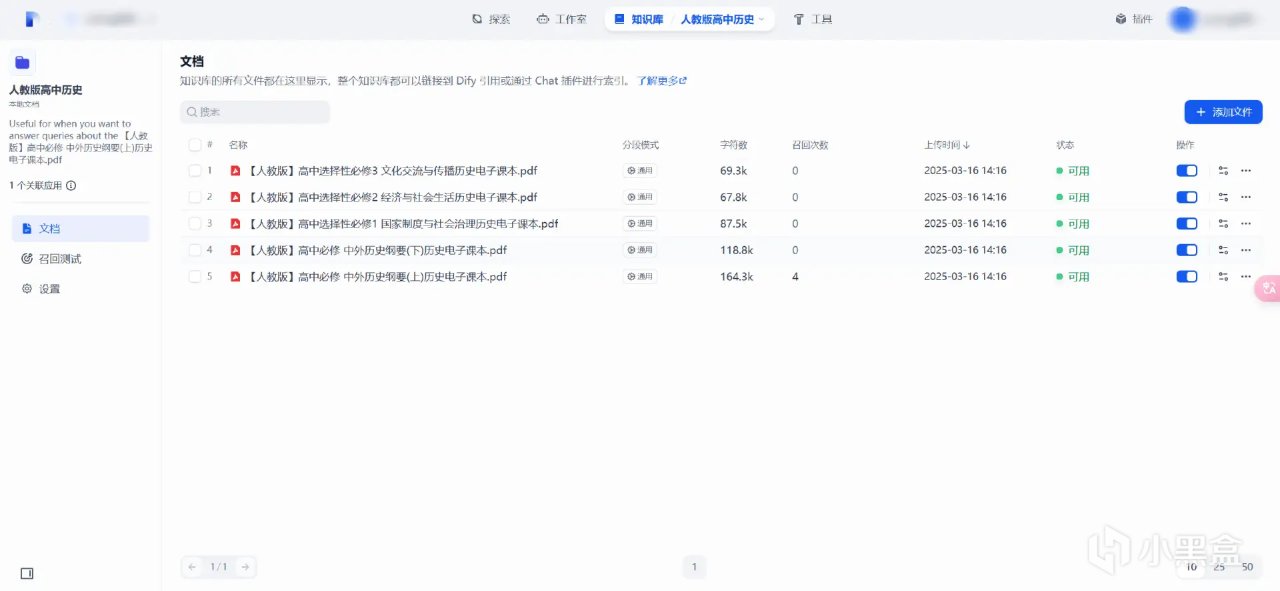This screenshot has height=591, width=1280.
Task: Open more-actions menu for 中外历史纲要(下) row
Action: [x=1246, y=250]
